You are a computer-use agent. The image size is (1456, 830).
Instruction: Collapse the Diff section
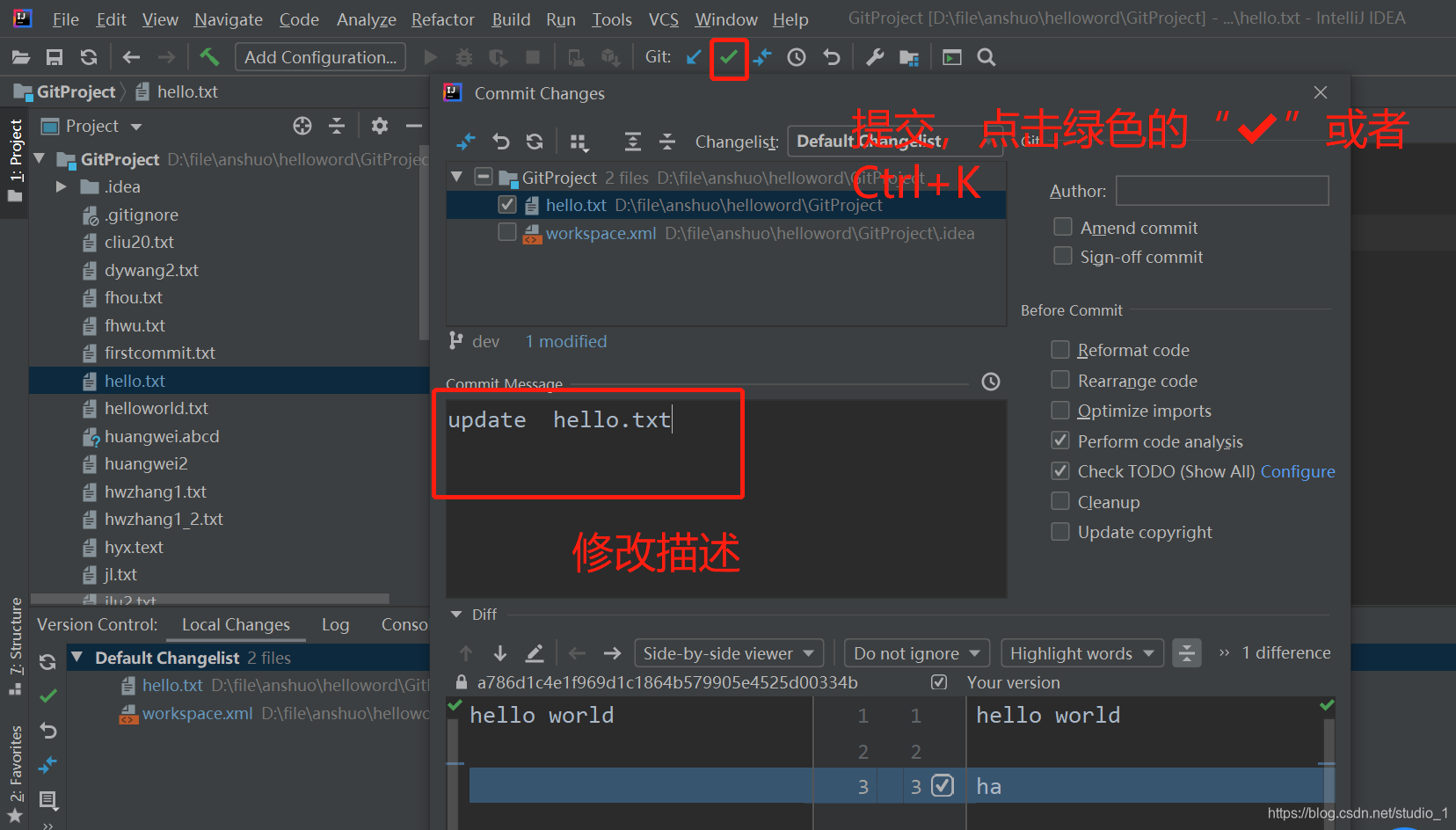click(x=456, y=615)
